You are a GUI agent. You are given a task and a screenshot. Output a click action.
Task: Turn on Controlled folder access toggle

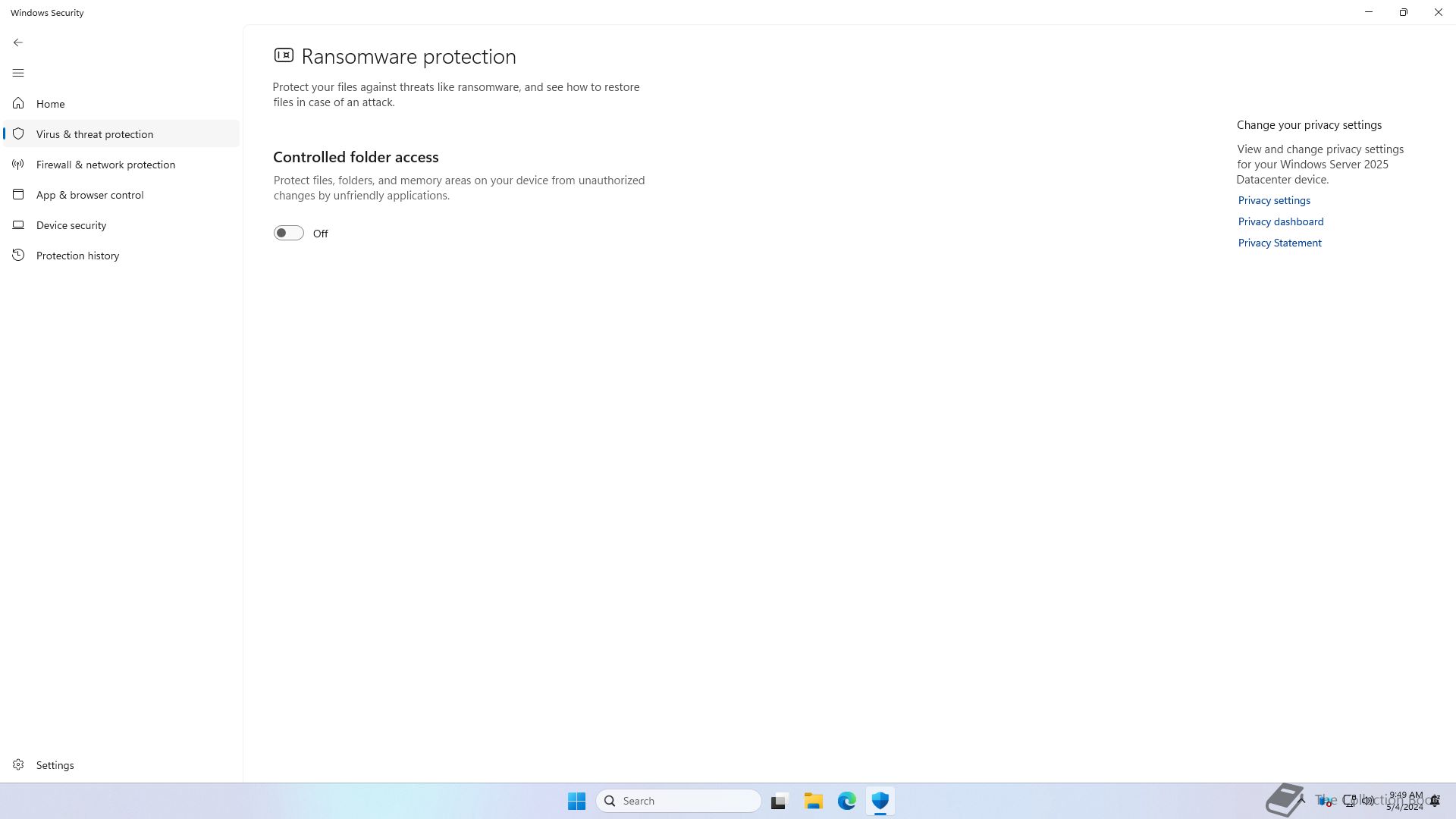[288, 233]
